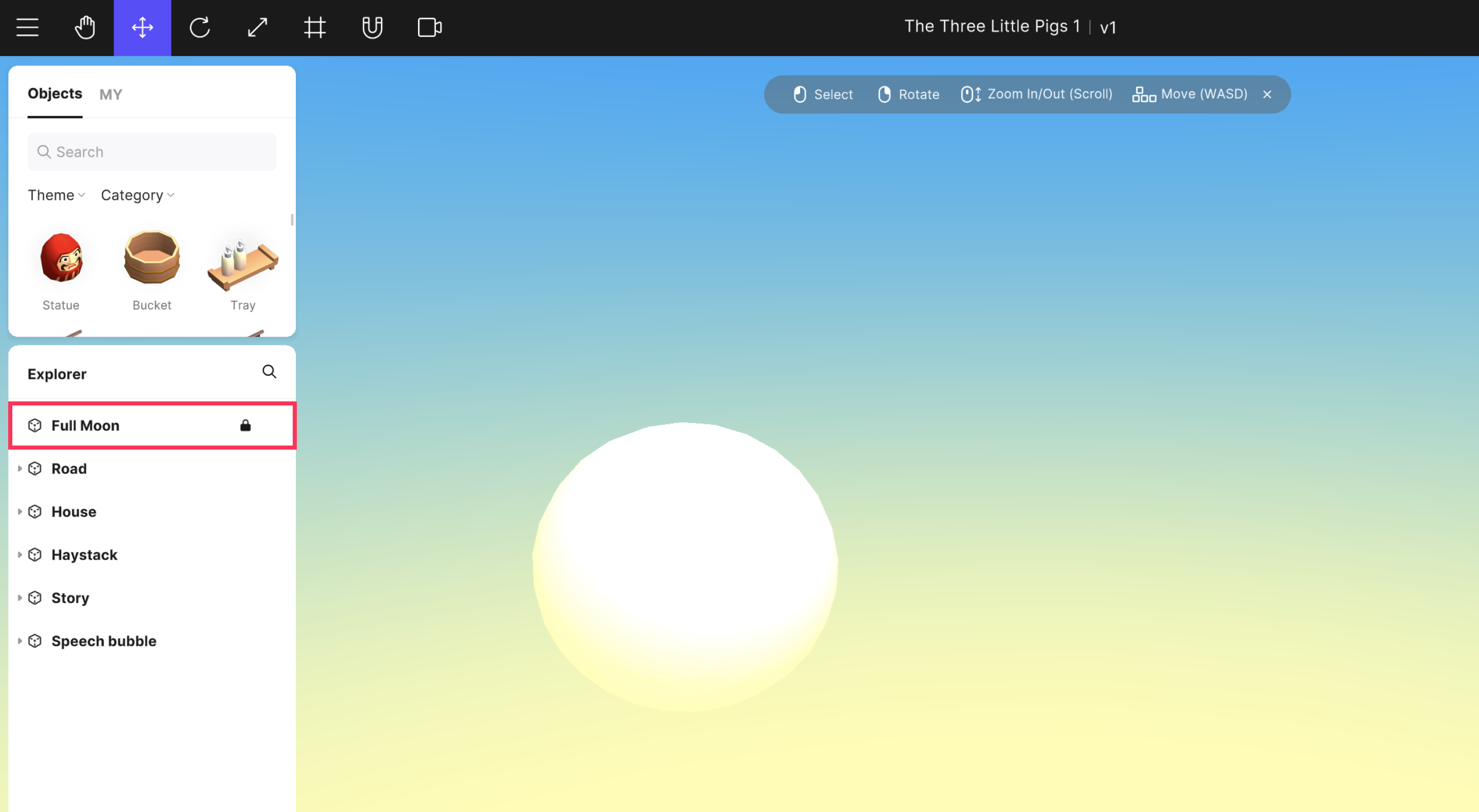The width and height of the screenshot is (1479, 812).
Task: Open the hamburger menu
Action: 27,27
